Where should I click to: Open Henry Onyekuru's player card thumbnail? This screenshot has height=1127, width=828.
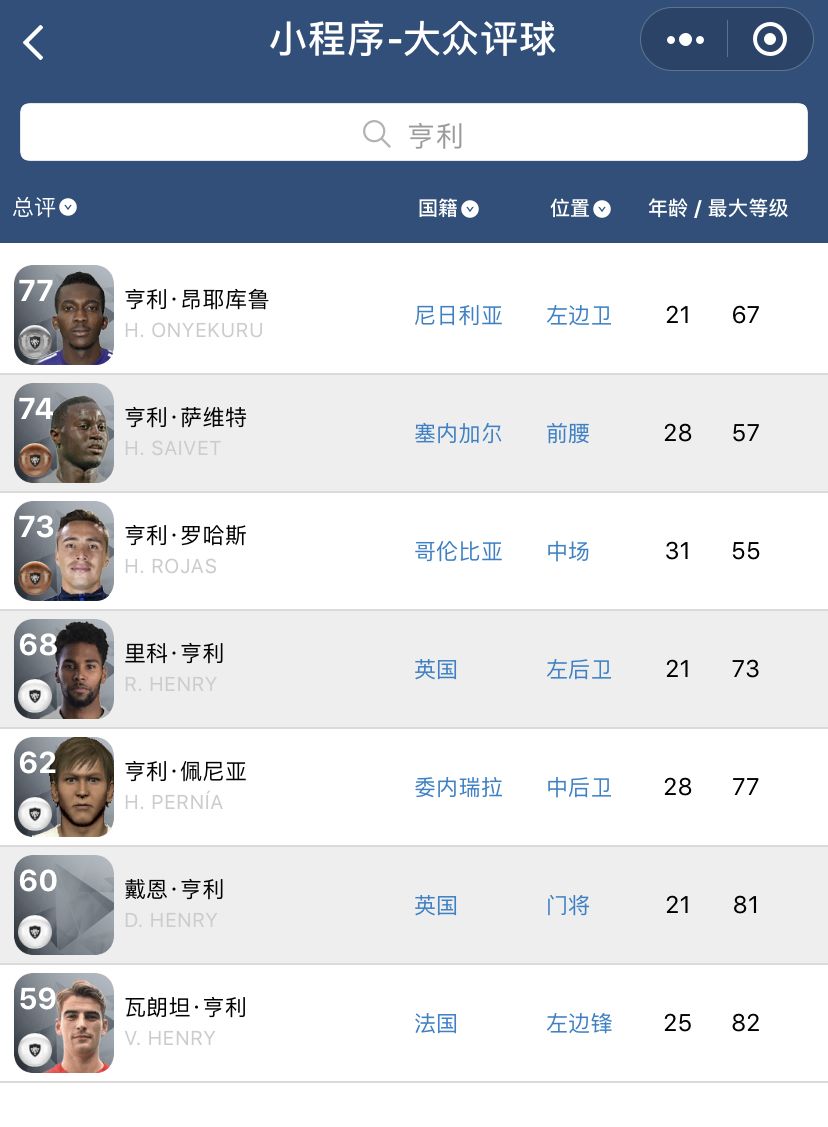[64, 315]
